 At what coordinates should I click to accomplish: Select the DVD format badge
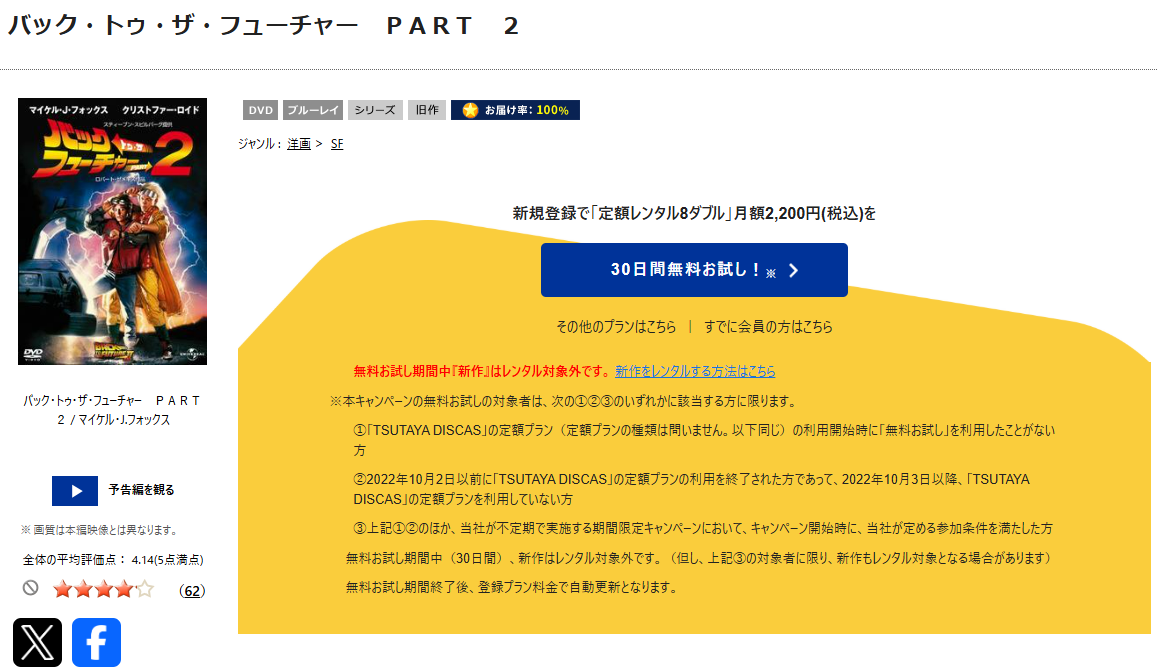click(259, 110)
